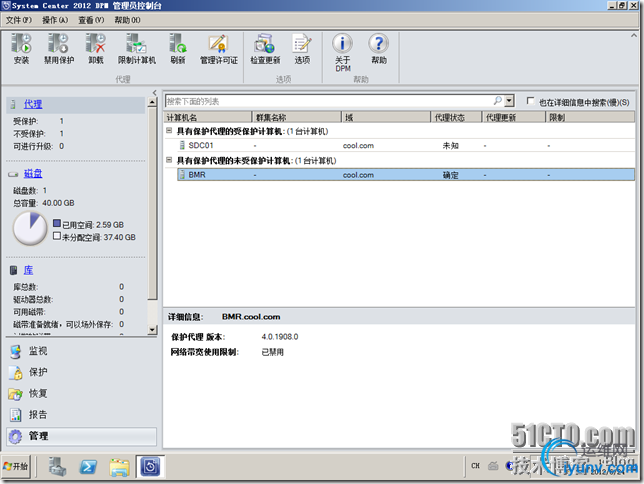Click the Recovery folder icon
Image resolution: width=644 pixels, height=484 pixels.
point(16,394)
